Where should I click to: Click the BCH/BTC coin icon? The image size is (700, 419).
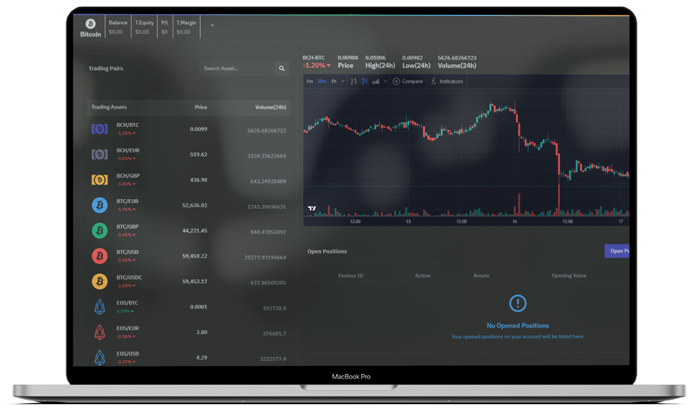pos(99,129)
